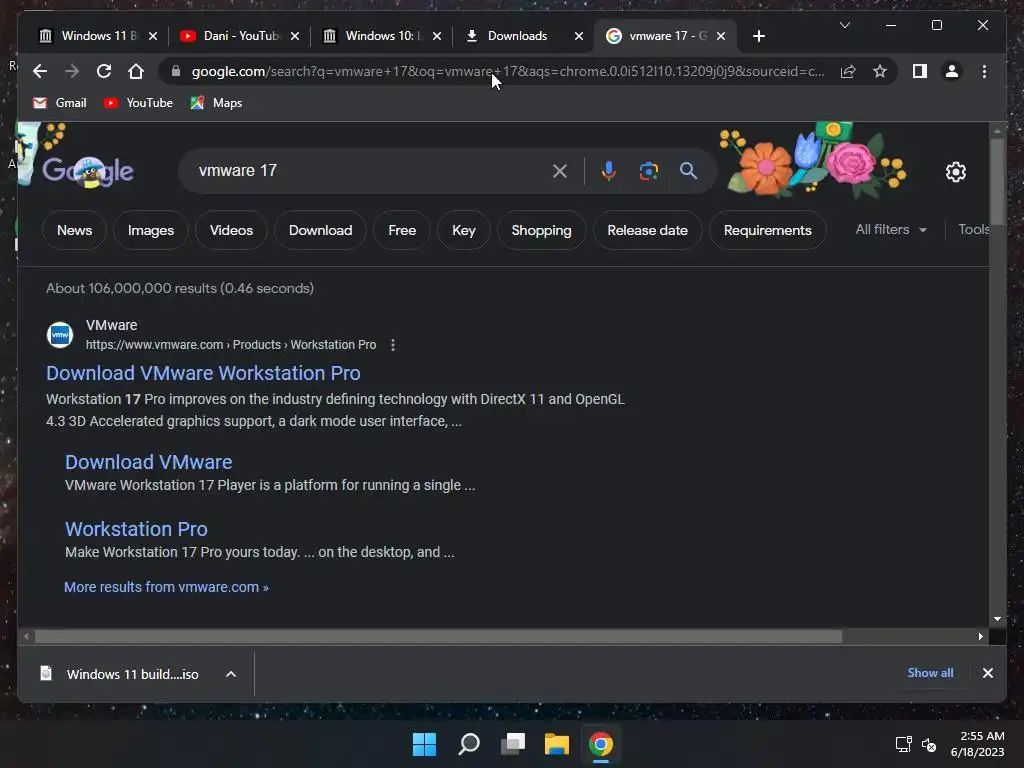
Task: Click the magnifier search submit icon
Action: tap(688, 171)
